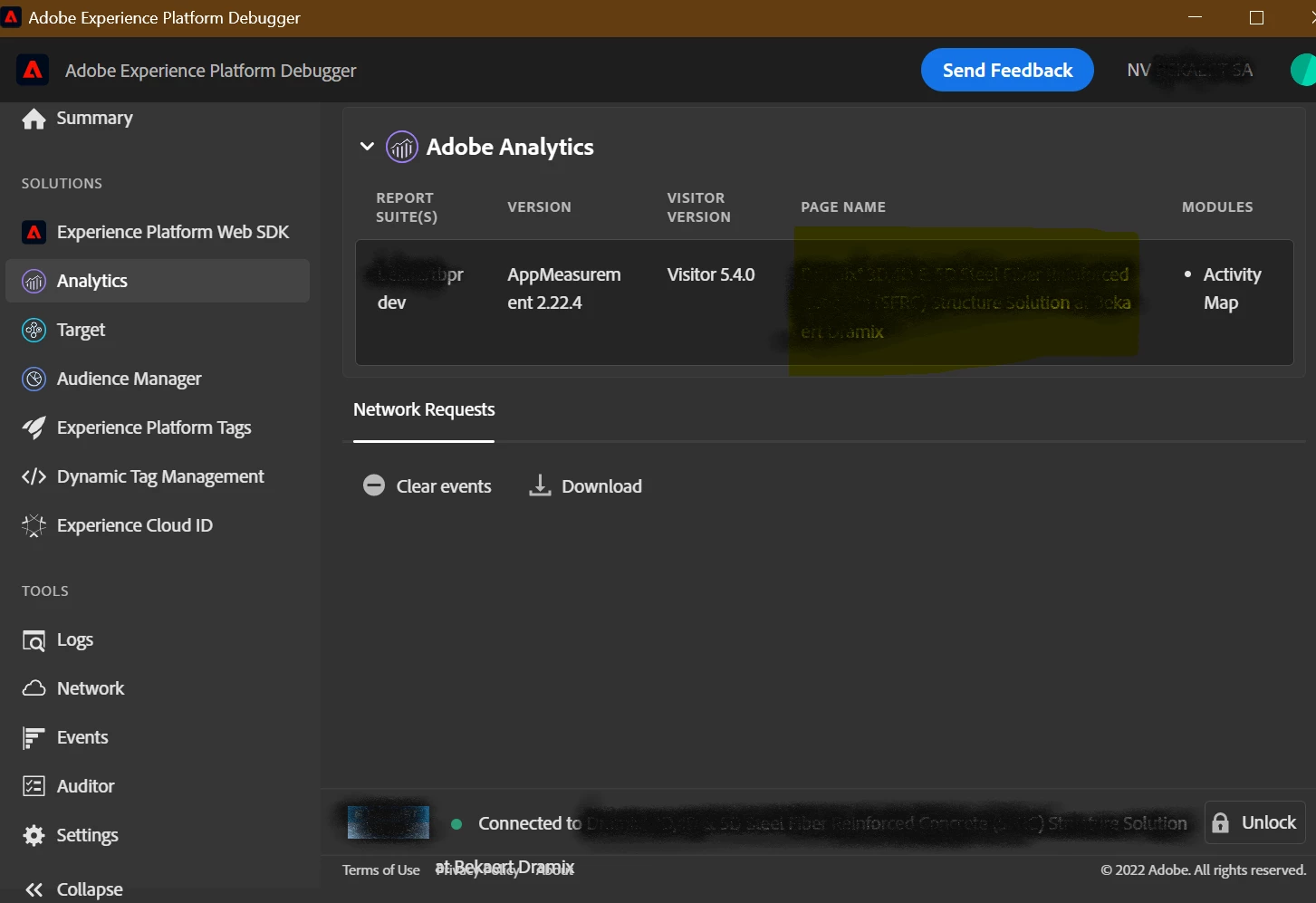Click the MODULES column header
This screenshot has width=1316, height=903.
click(x=1217, y=207)
